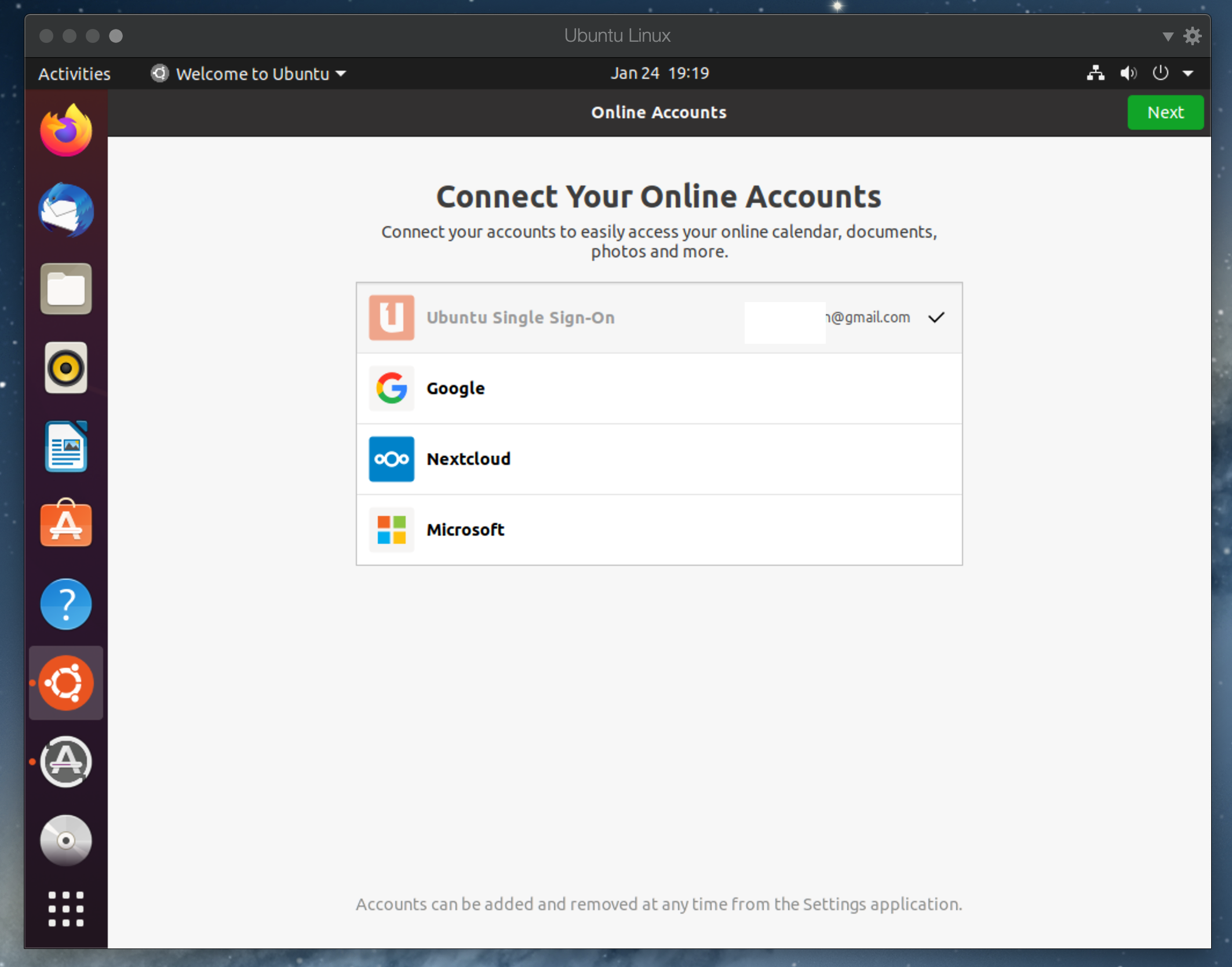Show Applications grid
This screenshot has width=1232, height=967.
(x=65, y=908)
